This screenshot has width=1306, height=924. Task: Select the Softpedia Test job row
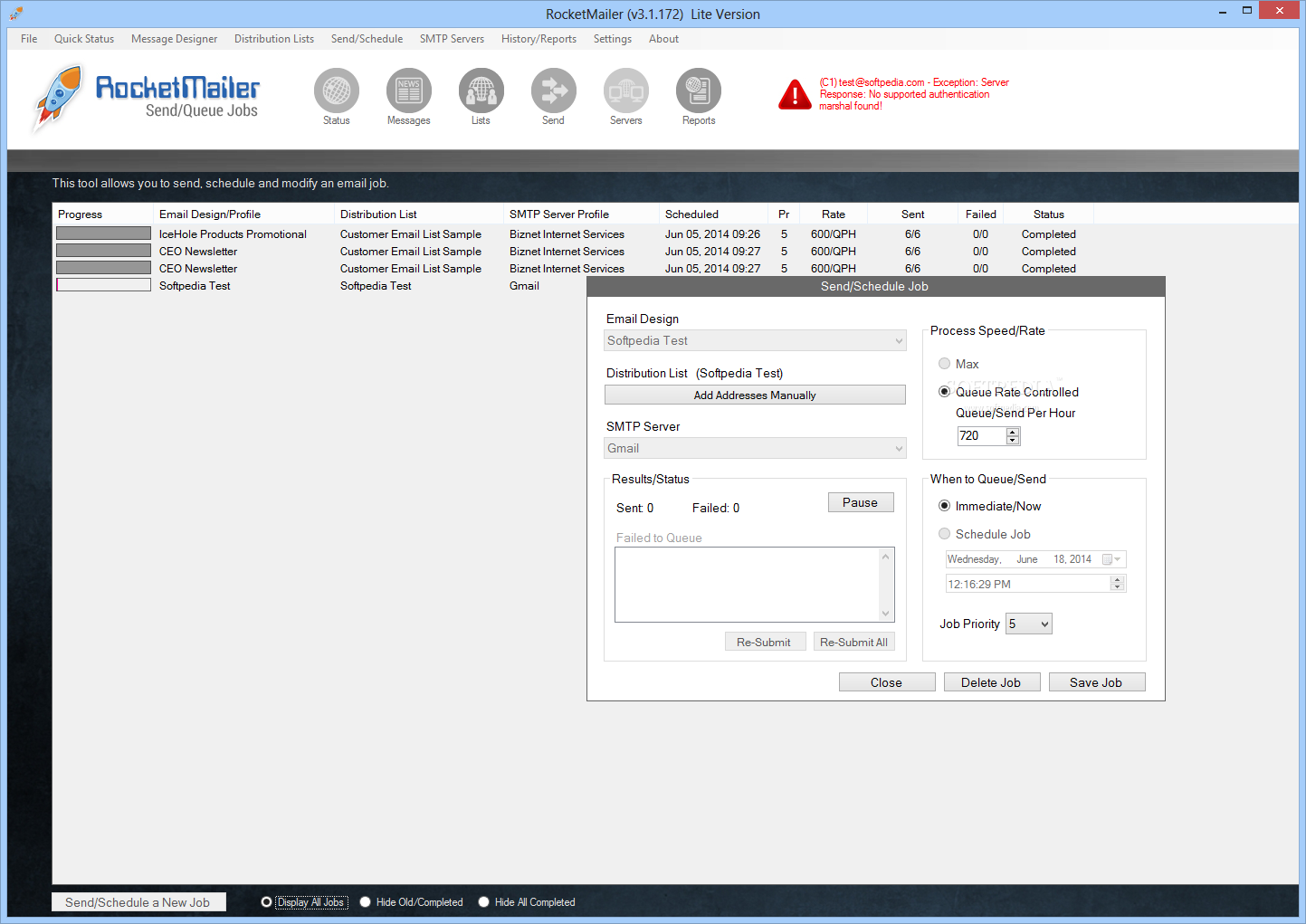click(319, 286)
